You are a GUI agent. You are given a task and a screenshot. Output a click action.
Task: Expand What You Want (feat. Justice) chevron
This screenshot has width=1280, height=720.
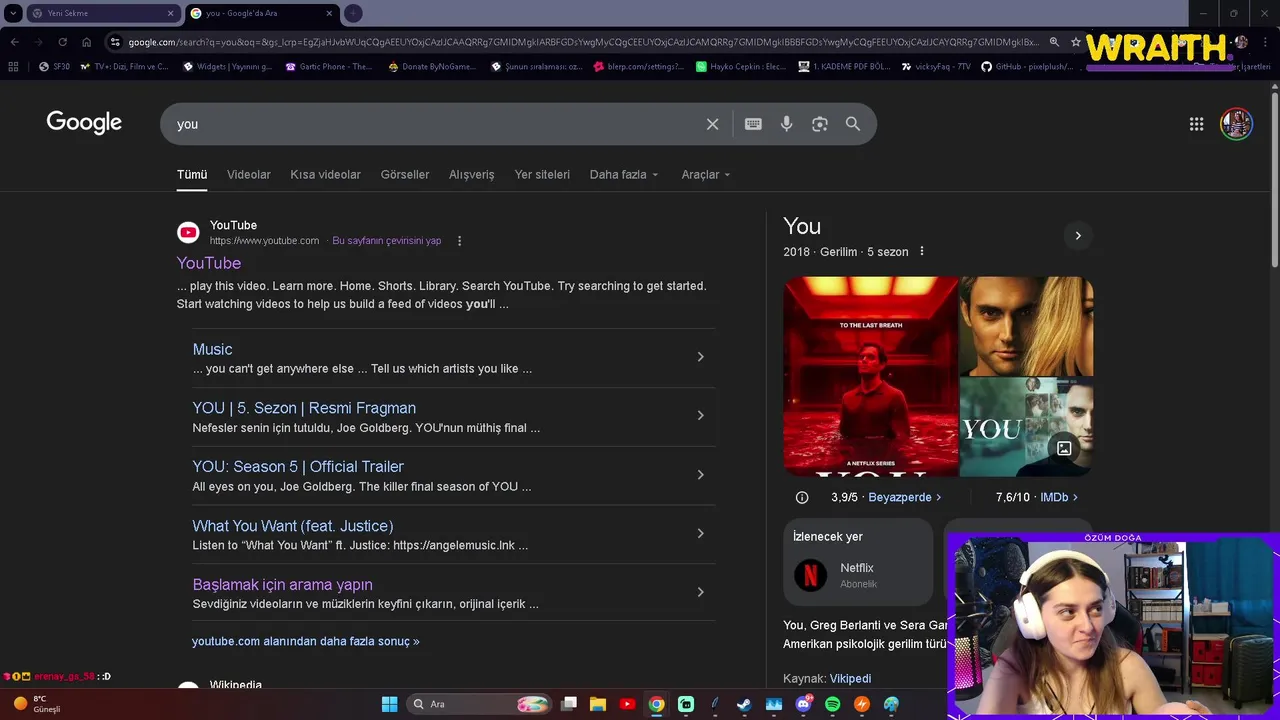(700, 534)
